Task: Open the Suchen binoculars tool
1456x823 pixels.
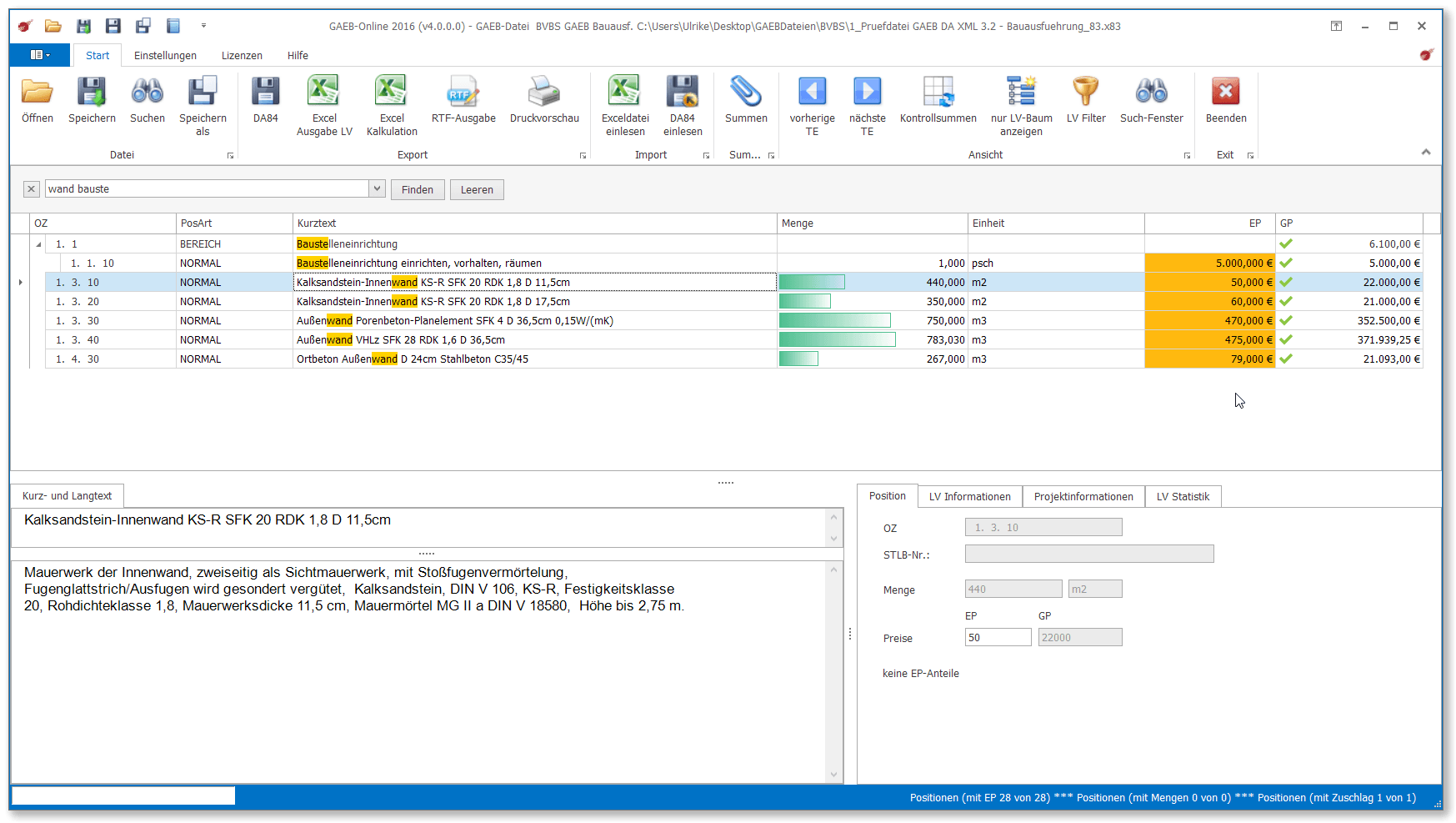Action: point(148,92)
